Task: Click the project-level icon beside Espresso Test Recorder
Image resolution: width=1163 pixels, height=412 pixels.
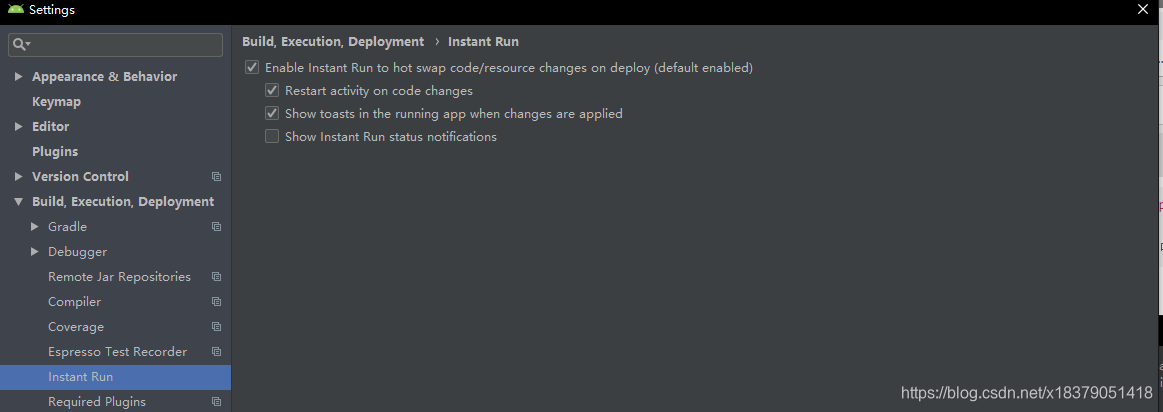Action: [217, 352]
